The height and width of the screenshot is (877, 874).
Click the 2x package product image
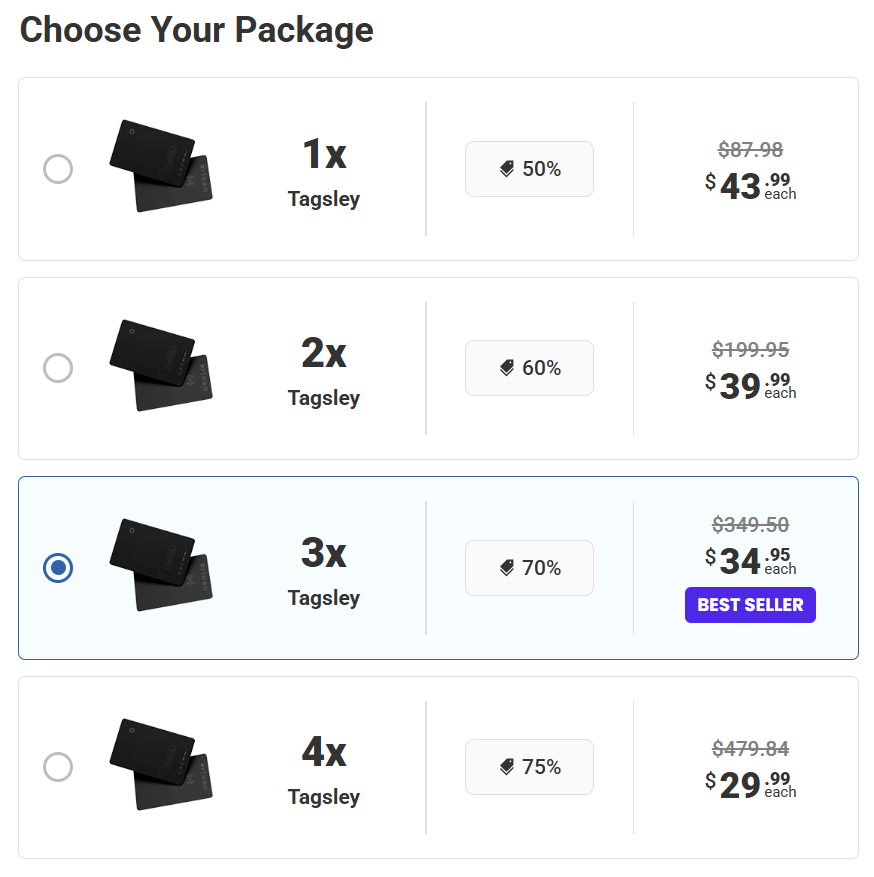[x=161, y=365]
